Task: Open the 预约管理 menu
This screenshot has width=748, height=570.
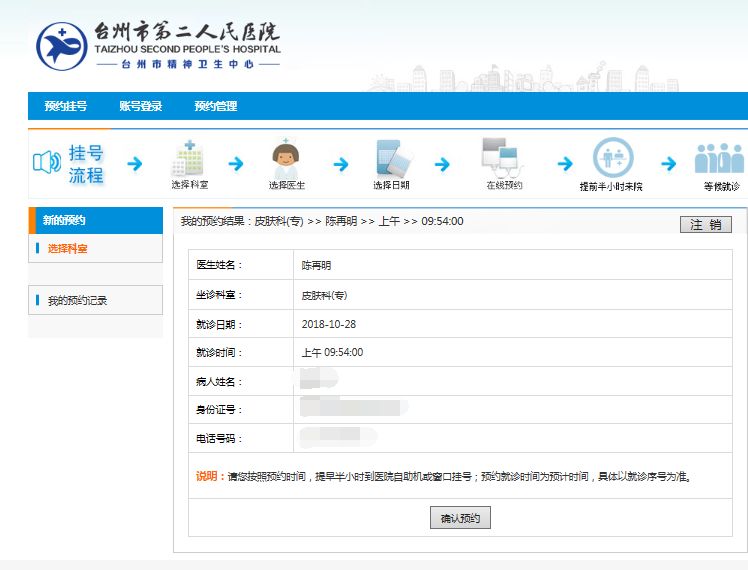Action: tap(216, 106)
